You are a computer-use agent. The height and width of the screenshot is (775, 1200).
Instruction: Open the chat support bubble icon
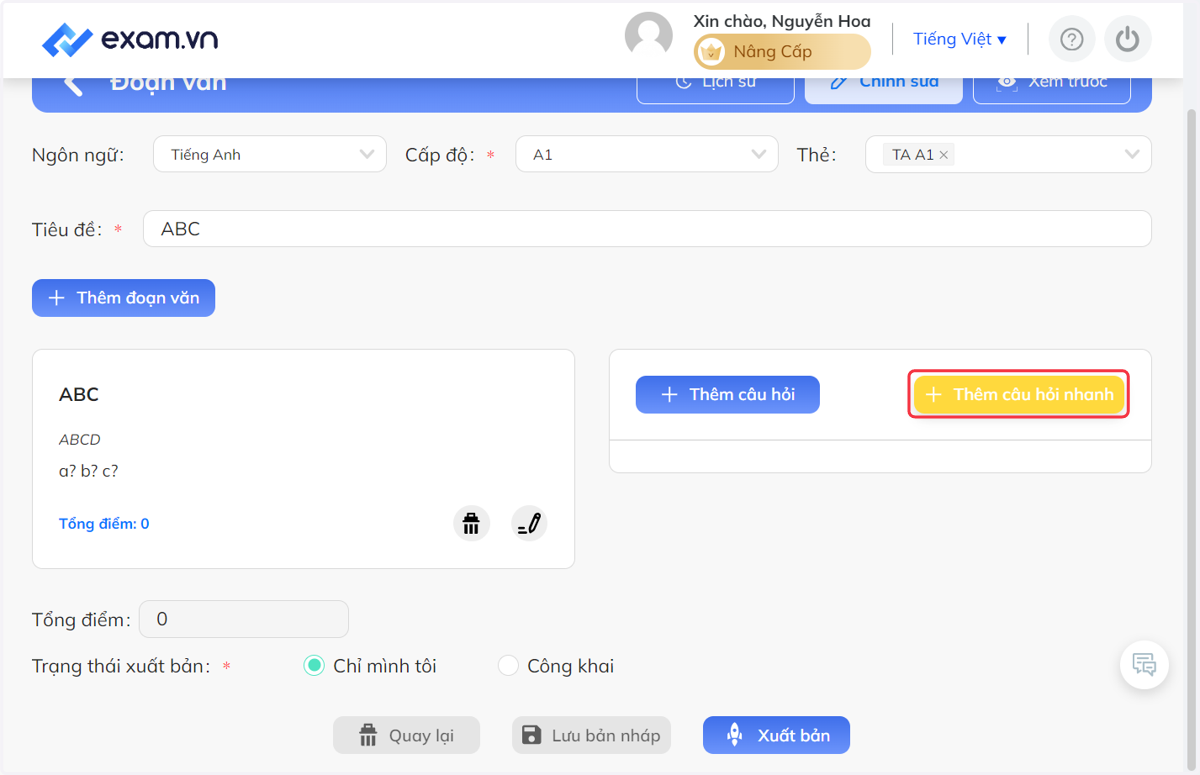pos(1145,664)
